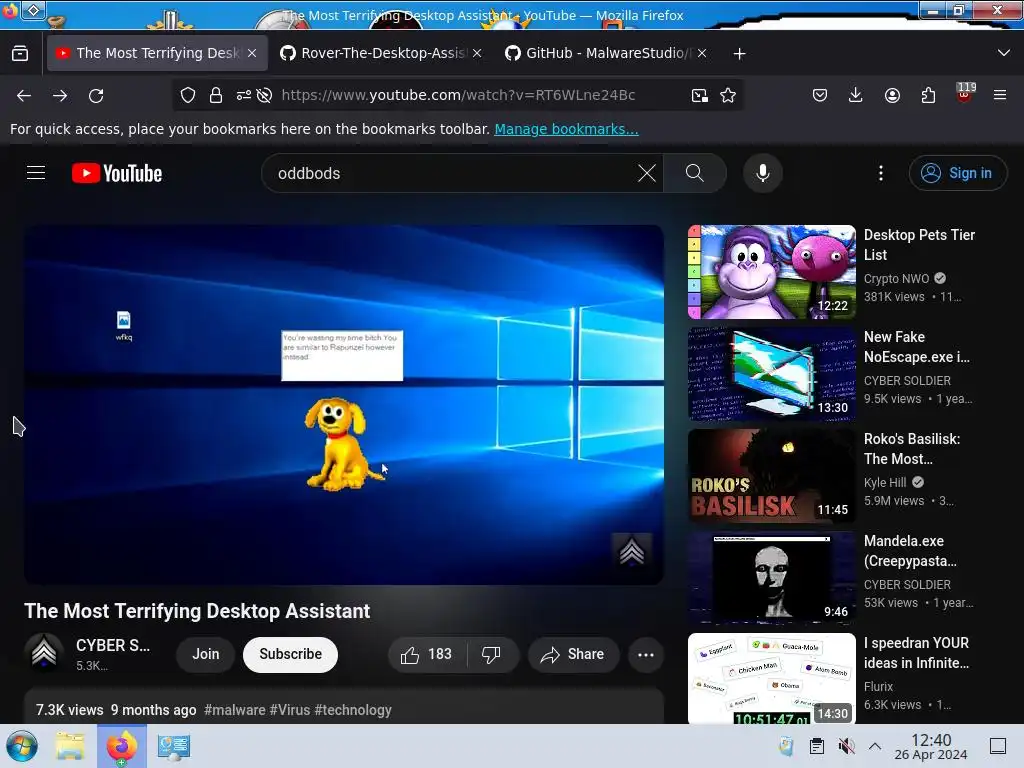This screenshot has width=1024, height=768.
Task: Show hidden system tray icons
Action: pos(875,746)
